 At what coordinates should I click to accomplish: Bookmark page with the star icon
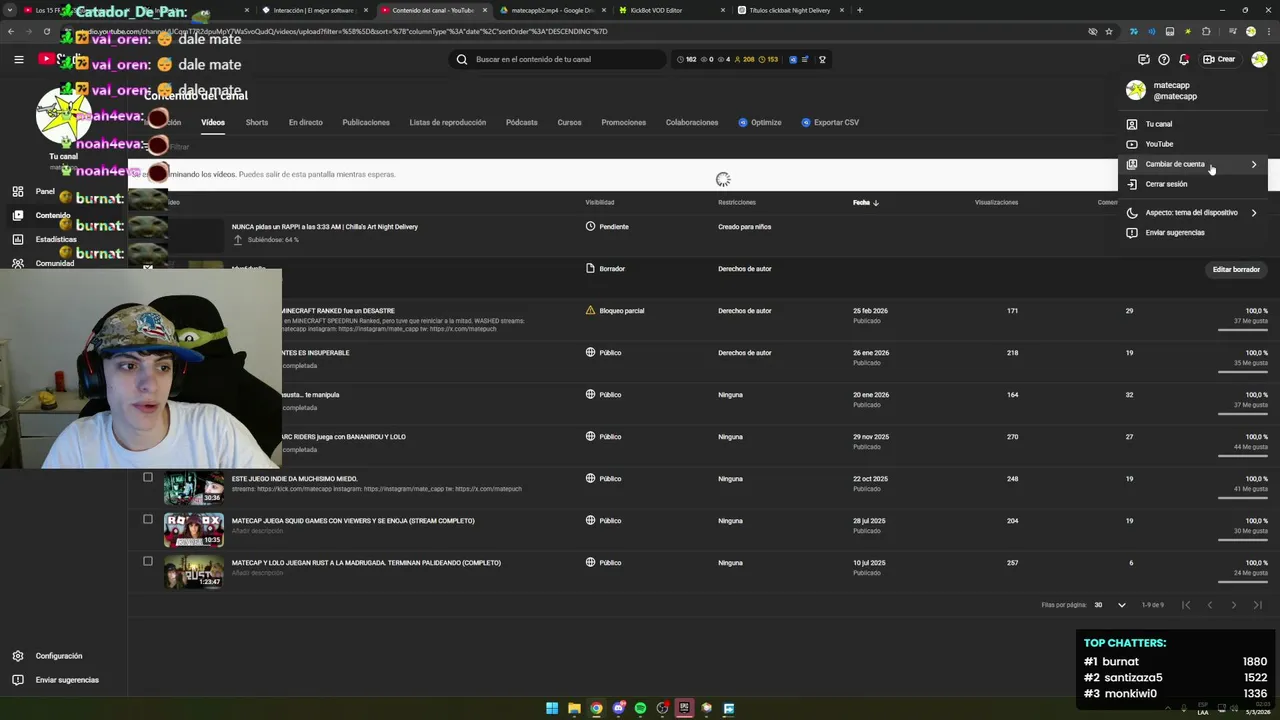[x=1109, y=31]
